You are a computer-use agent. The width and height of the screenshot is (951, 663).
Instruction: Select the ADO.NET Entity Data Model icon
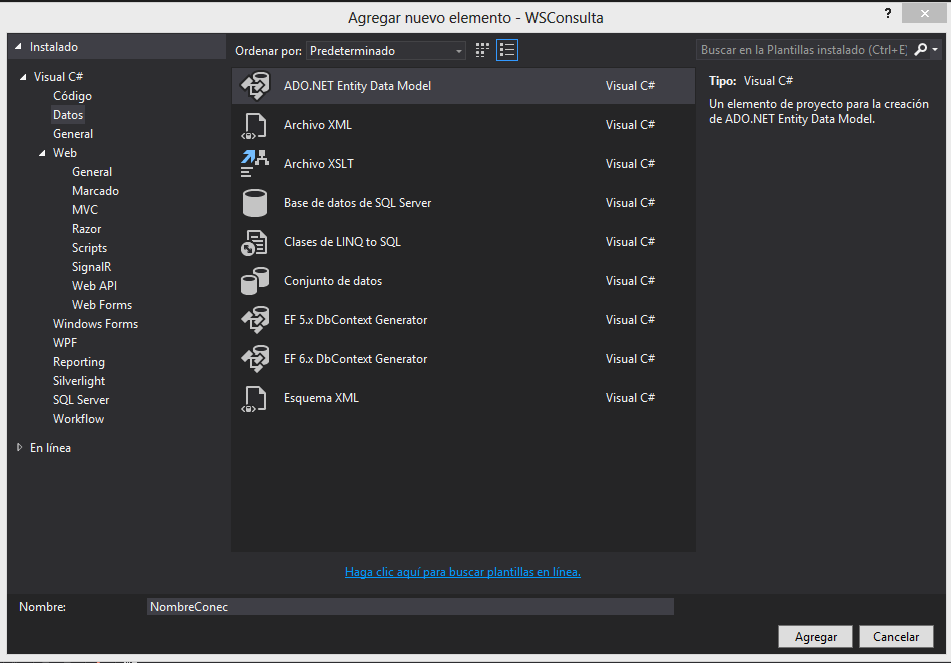point(255,86)
